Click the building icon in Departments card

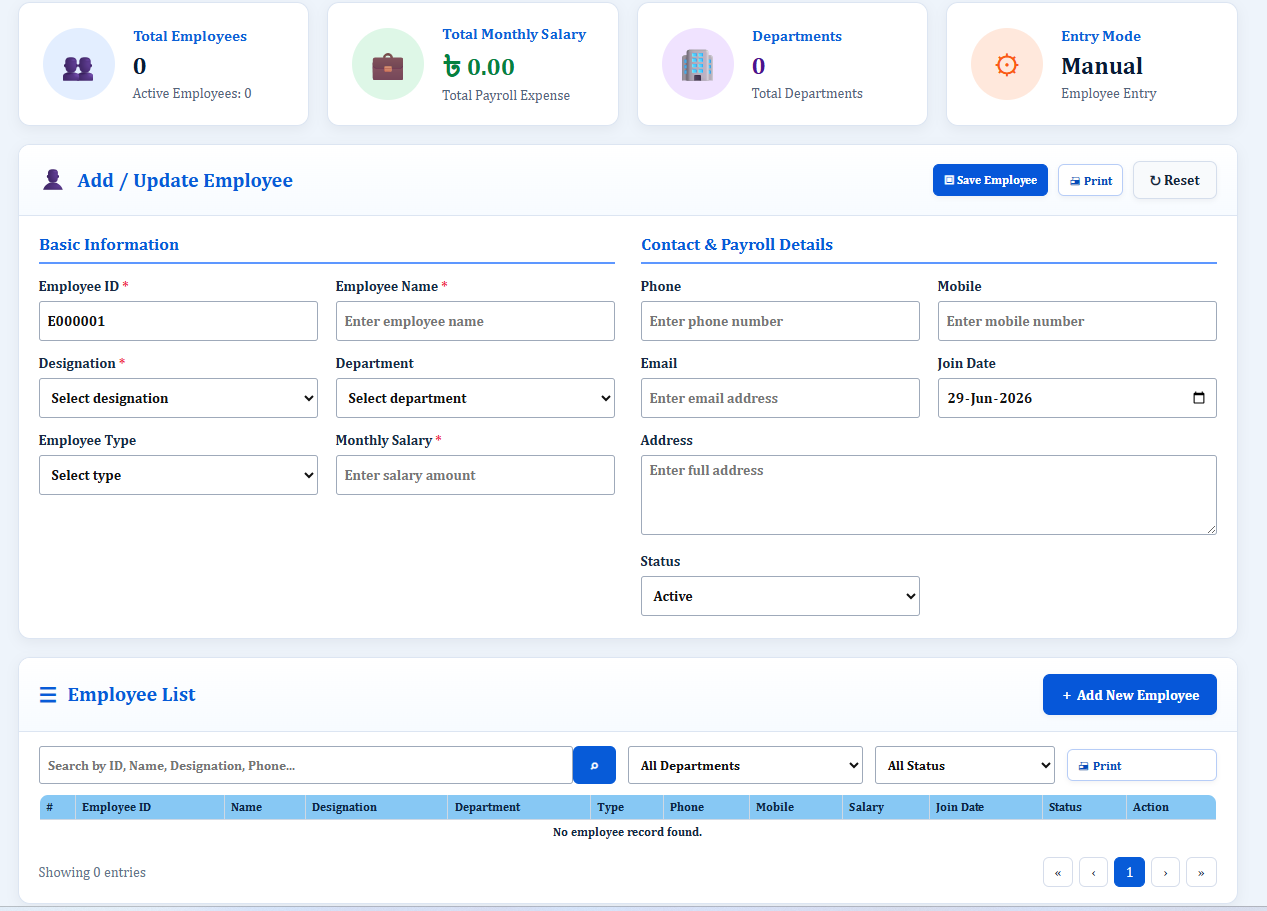pyautogui.click(x=697, y=65)
